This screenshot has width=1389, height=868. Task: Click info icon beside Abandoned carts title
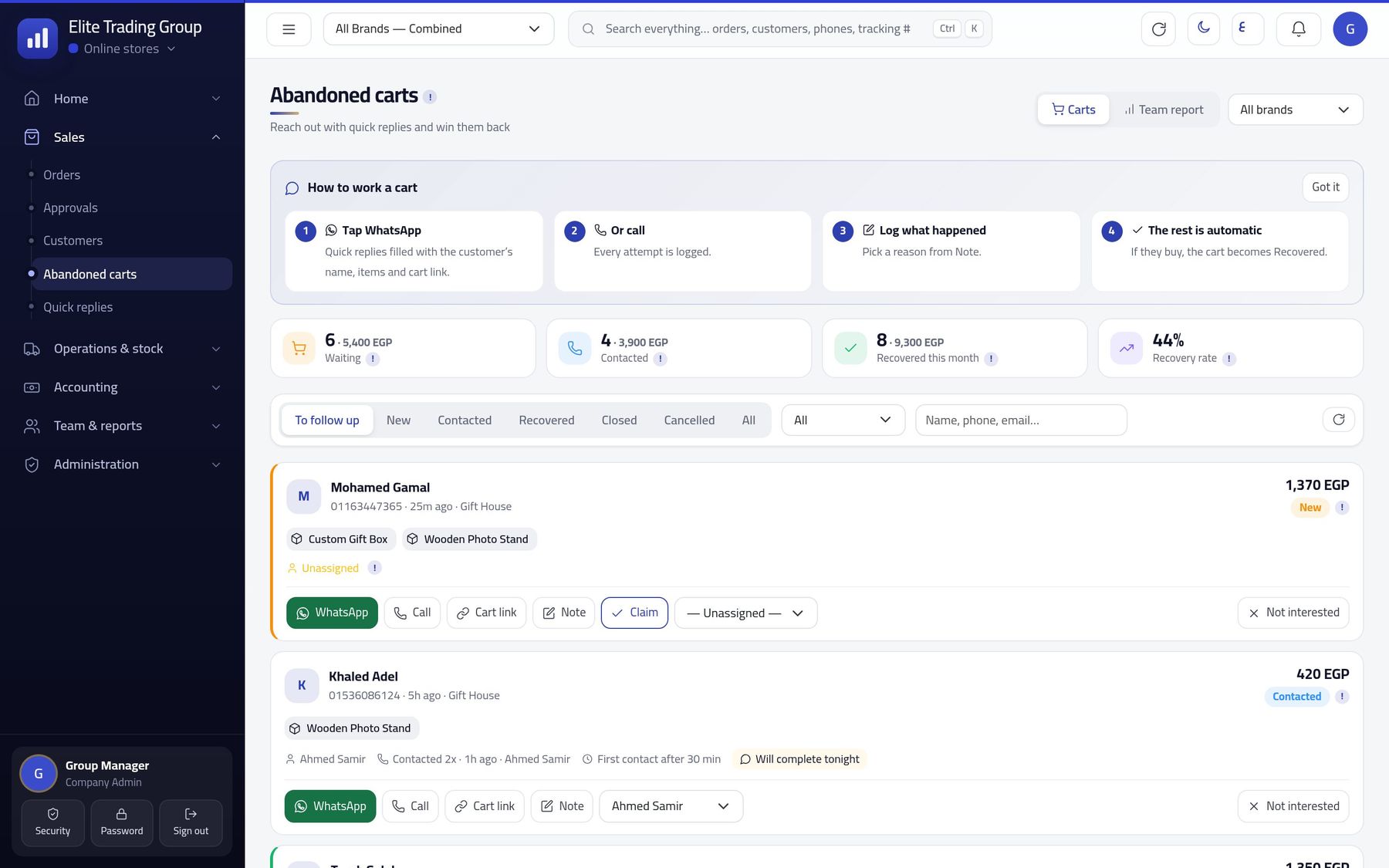[430, 97]
